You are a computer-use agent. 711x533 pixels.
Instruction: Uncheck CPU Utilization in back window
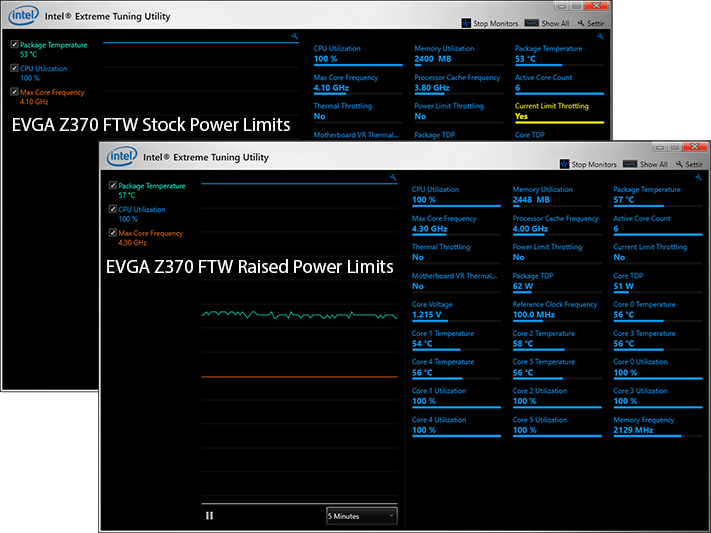(14, 68)
